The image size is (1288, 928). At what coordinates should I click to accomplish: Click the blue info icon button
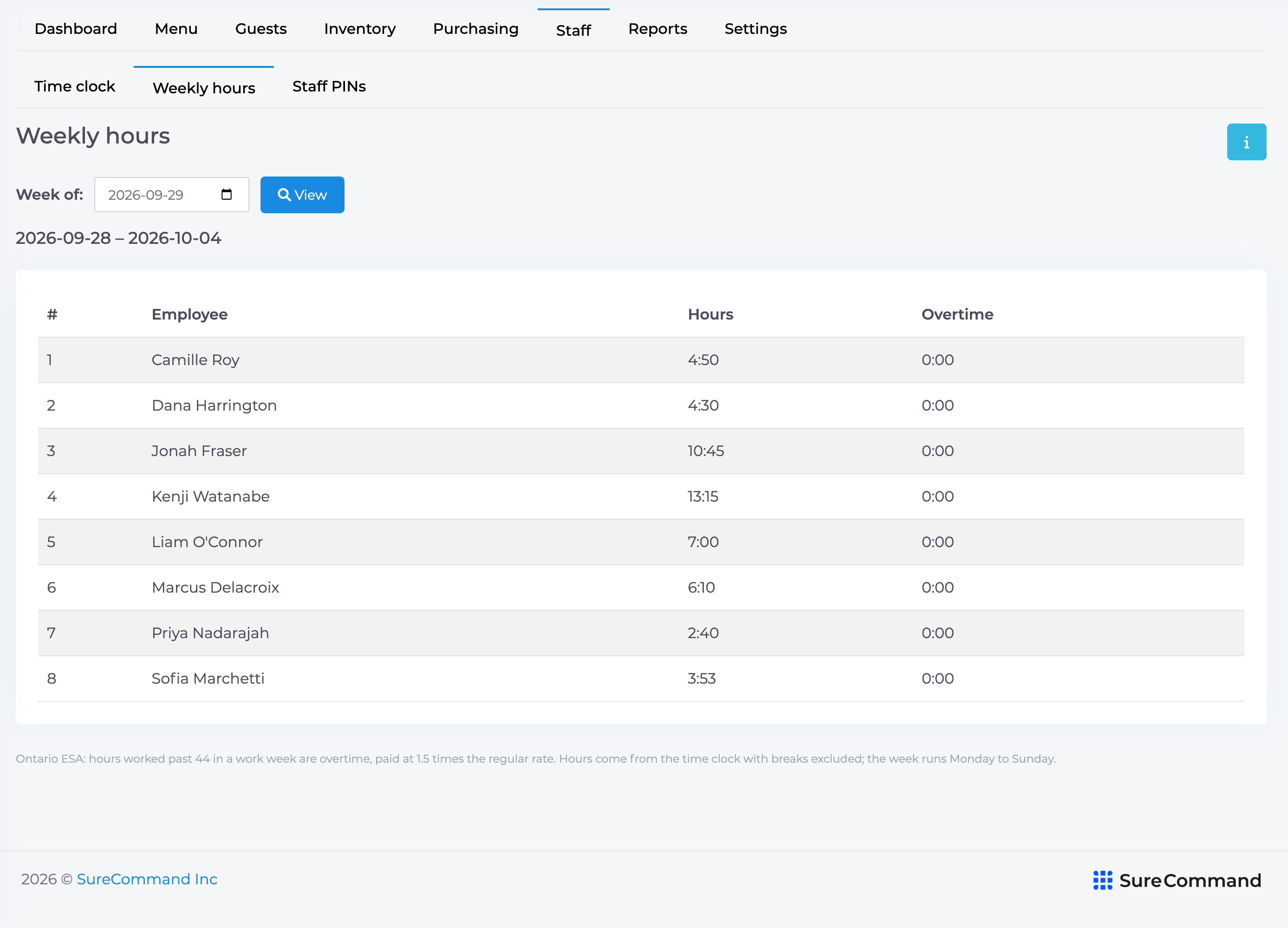pyautogui.click(x=1246, y=142)
